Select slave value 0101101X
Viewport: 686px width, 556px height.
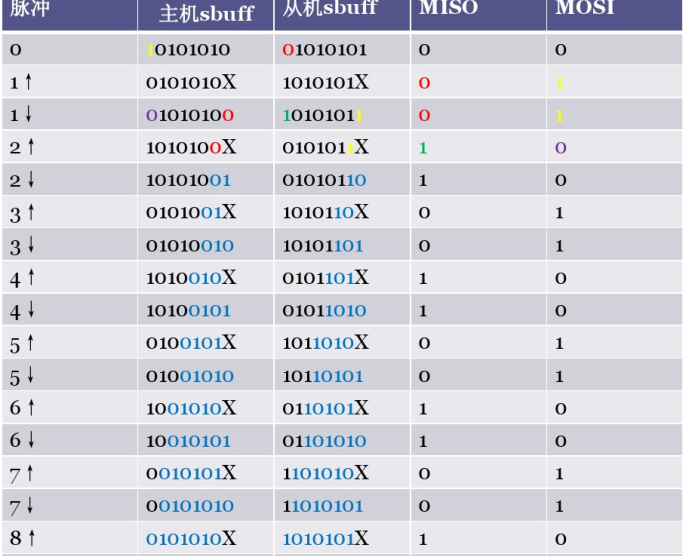pos(326,278)
